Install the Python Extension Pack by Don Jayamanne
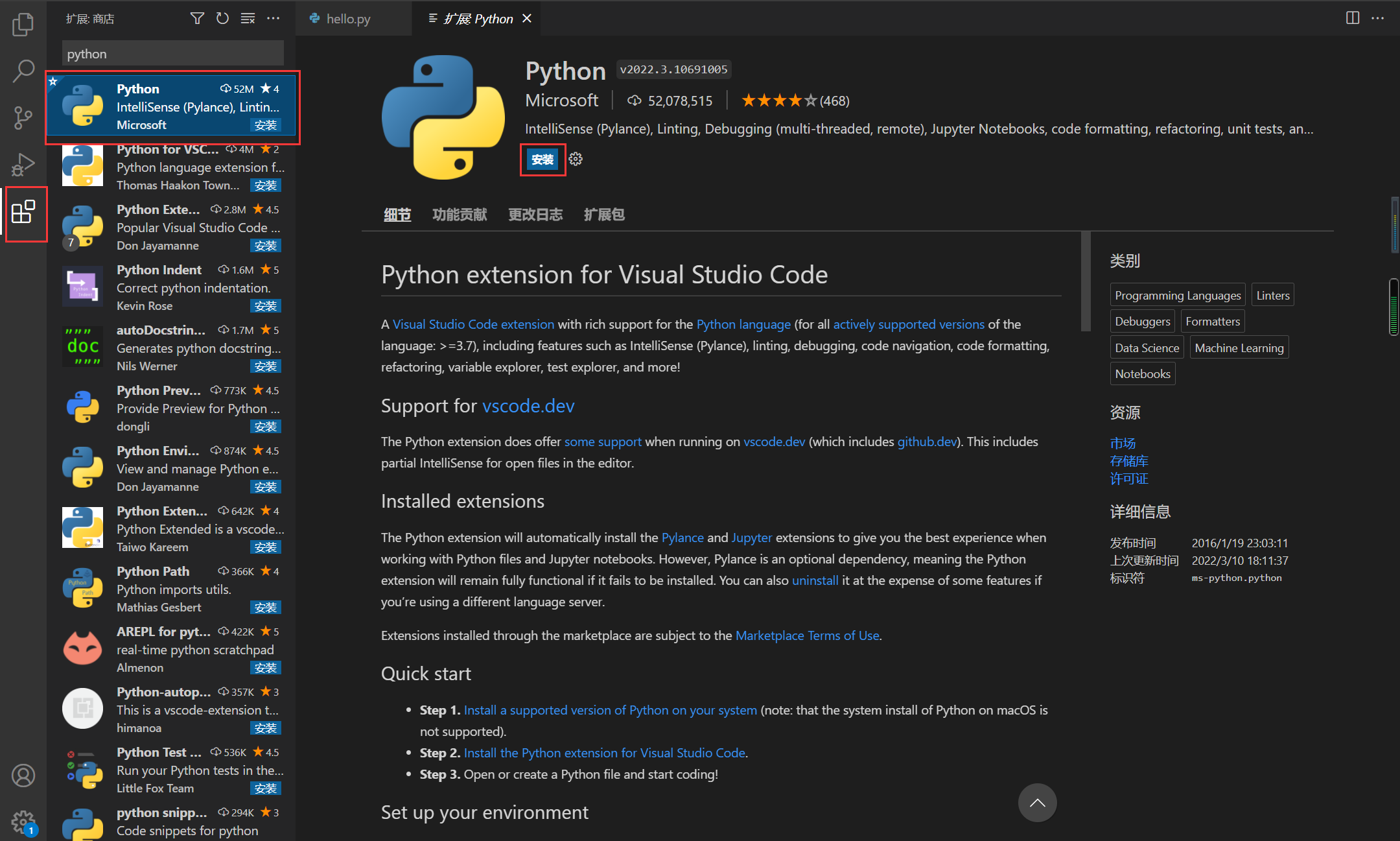1400x841 pixels. pyautogui.click(x=266, y=246)
